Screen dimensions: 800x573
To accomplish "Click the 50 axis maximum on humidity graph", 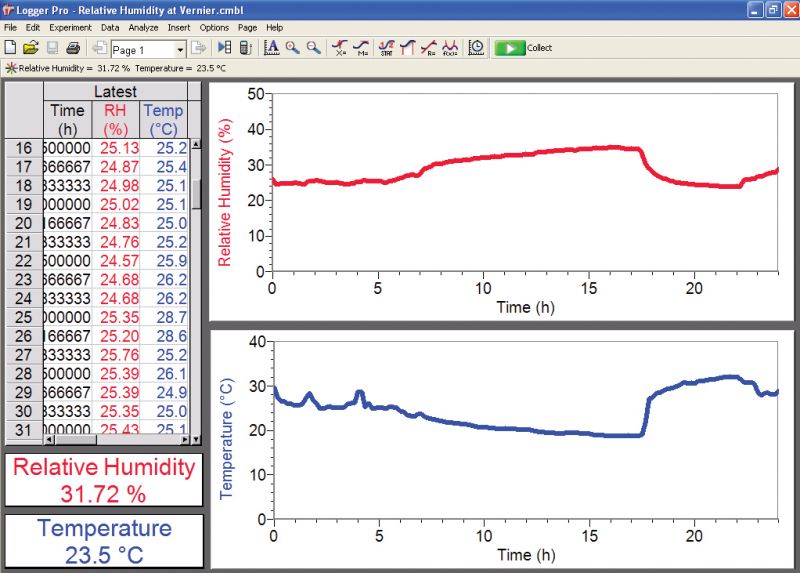I will click(x=256, y=94).
